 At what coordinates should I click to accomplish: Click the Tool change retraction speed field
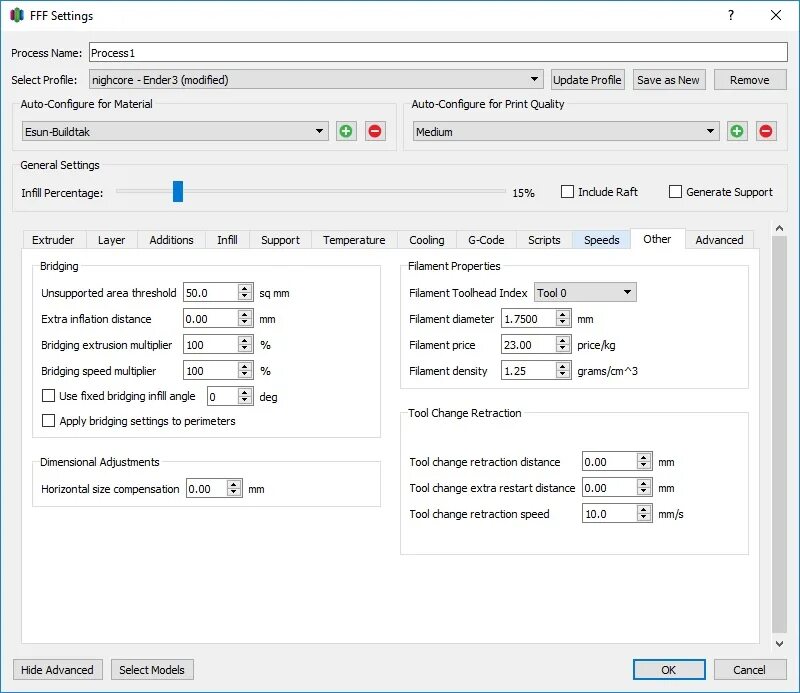610,513
